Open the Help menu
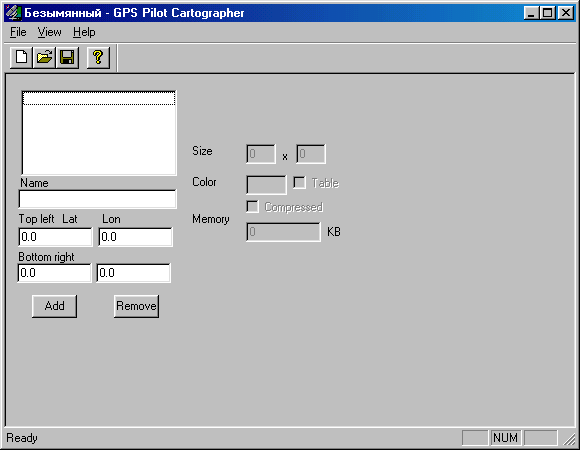This screenshot has height=450, width=580. (x=84, y=32)
